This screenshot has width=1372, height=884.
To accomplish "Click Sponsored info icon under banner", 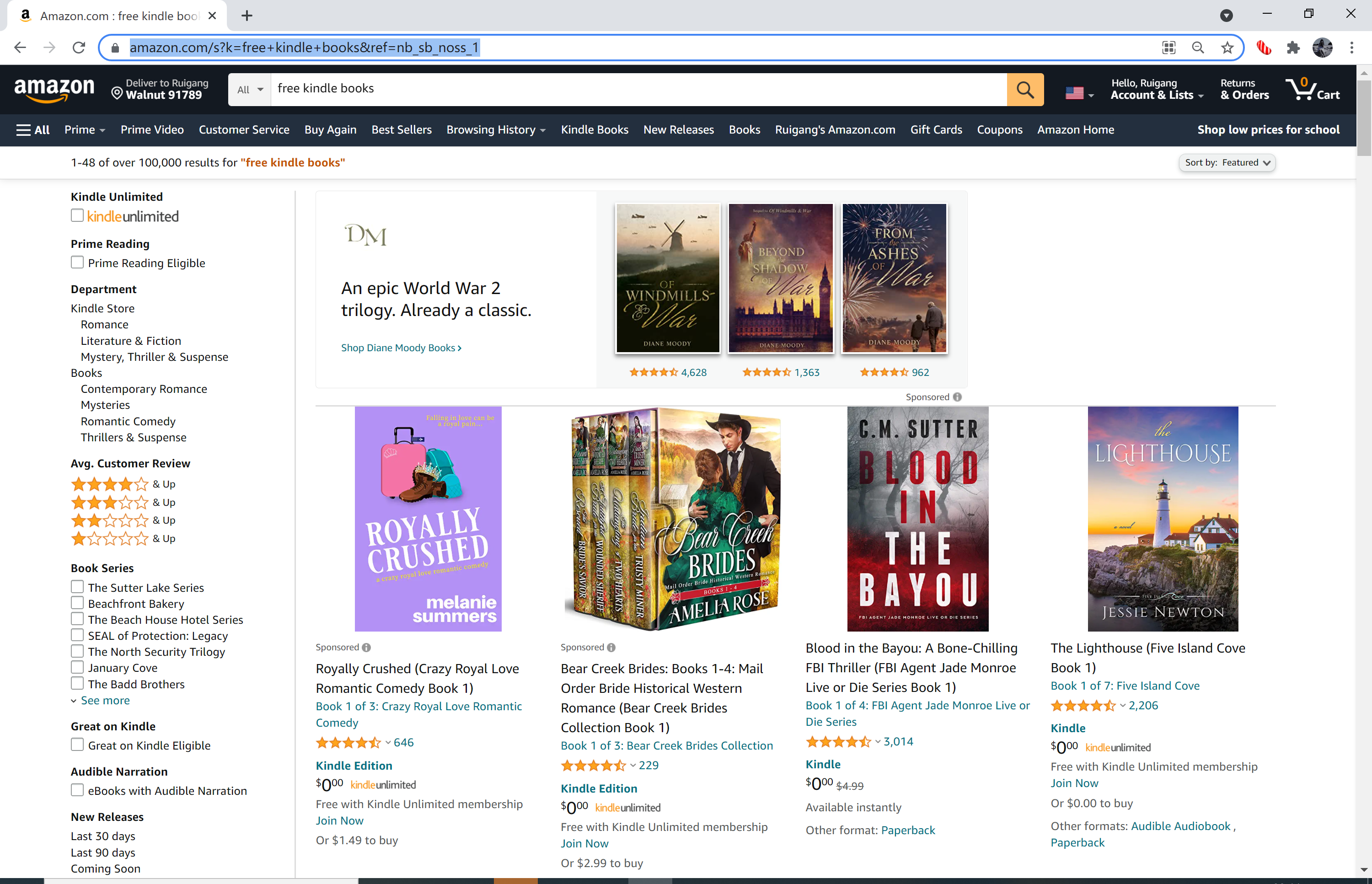I will pos(957,396).
